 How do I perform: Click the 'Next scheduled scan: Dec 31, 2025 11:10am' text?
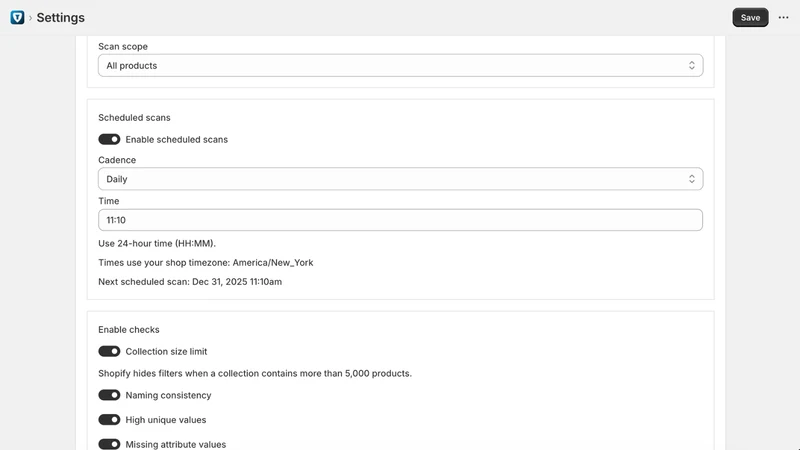190,282
